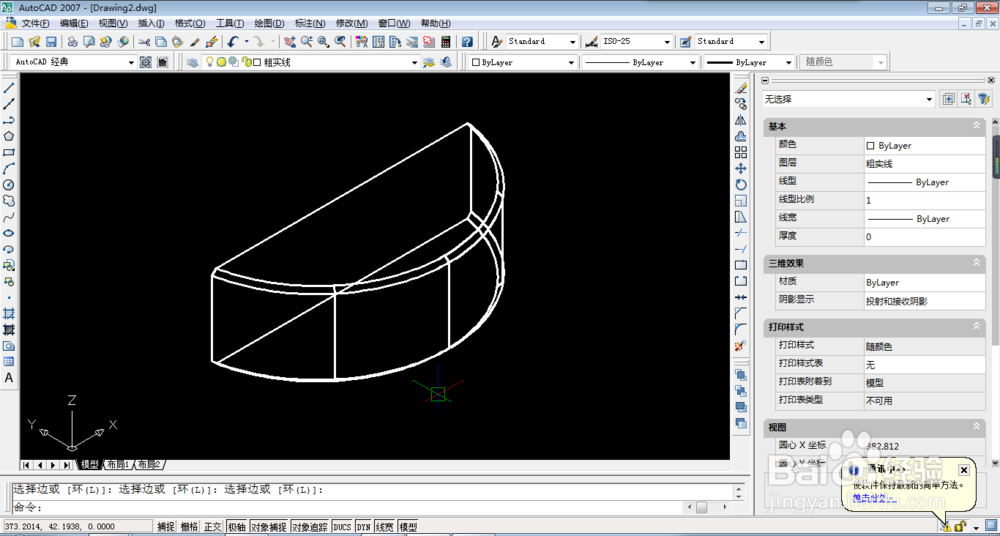The image size is (1000, 536).
Task: Select the Mirror modify tool
Action: point(740,120)
